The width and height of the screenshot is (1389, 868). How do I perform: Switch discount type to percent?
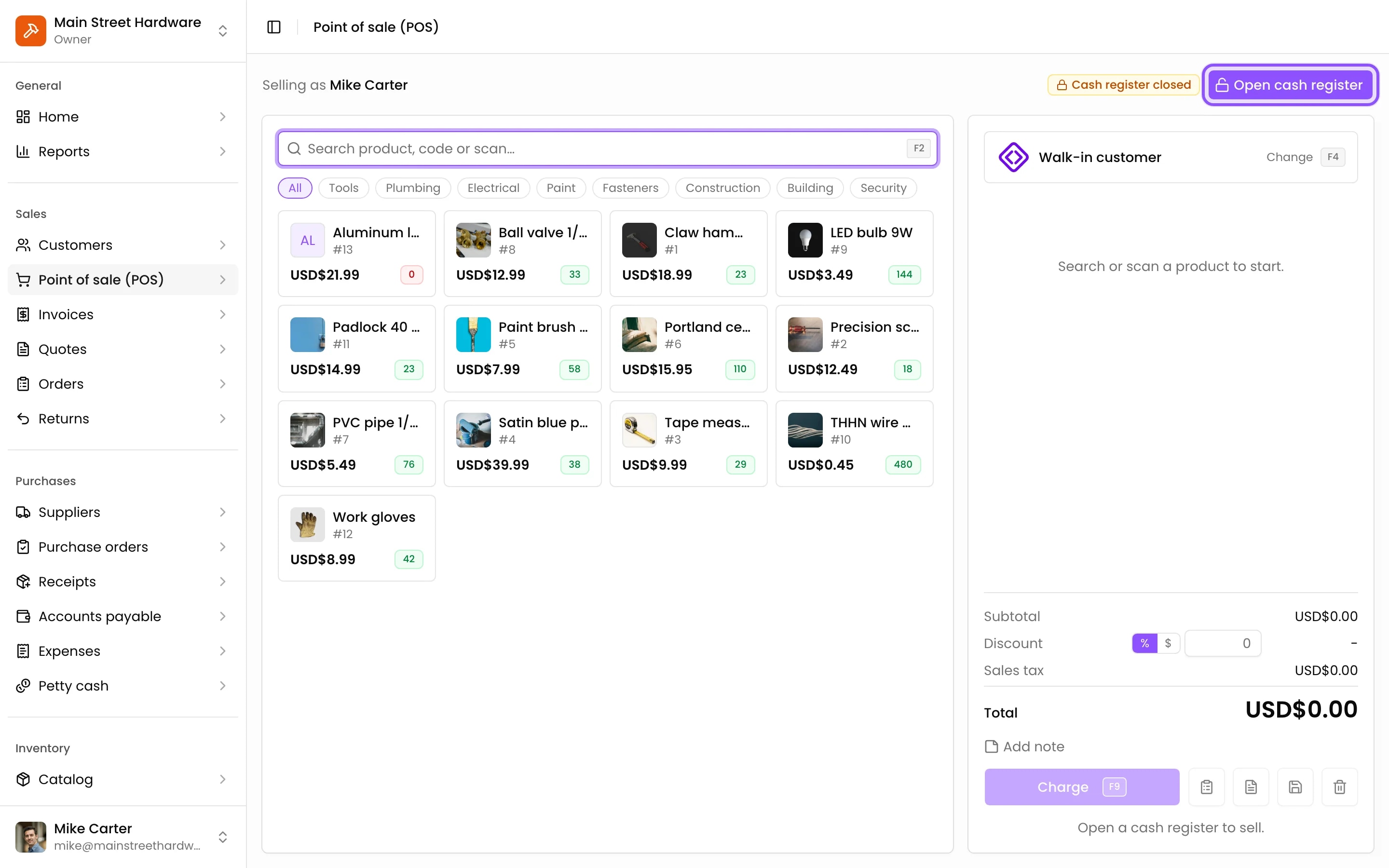click(x=1144, y=643)
